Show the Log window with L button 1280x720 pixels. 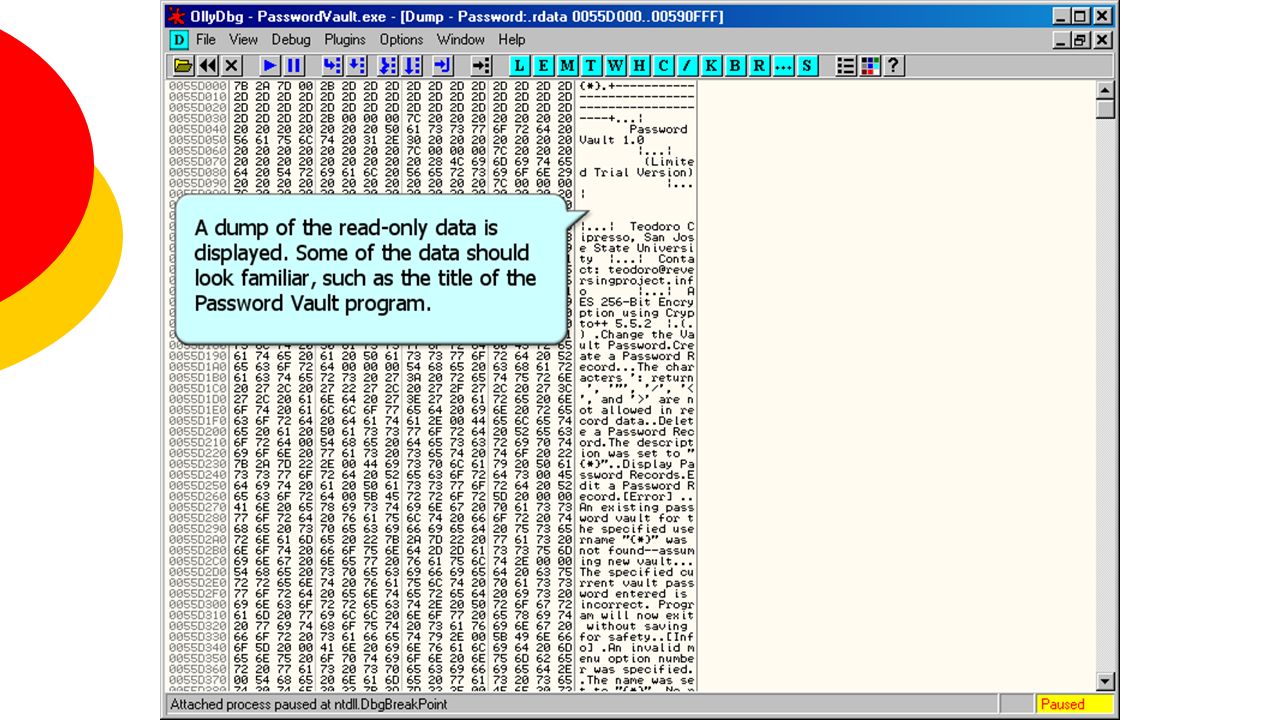pos(519,66)
